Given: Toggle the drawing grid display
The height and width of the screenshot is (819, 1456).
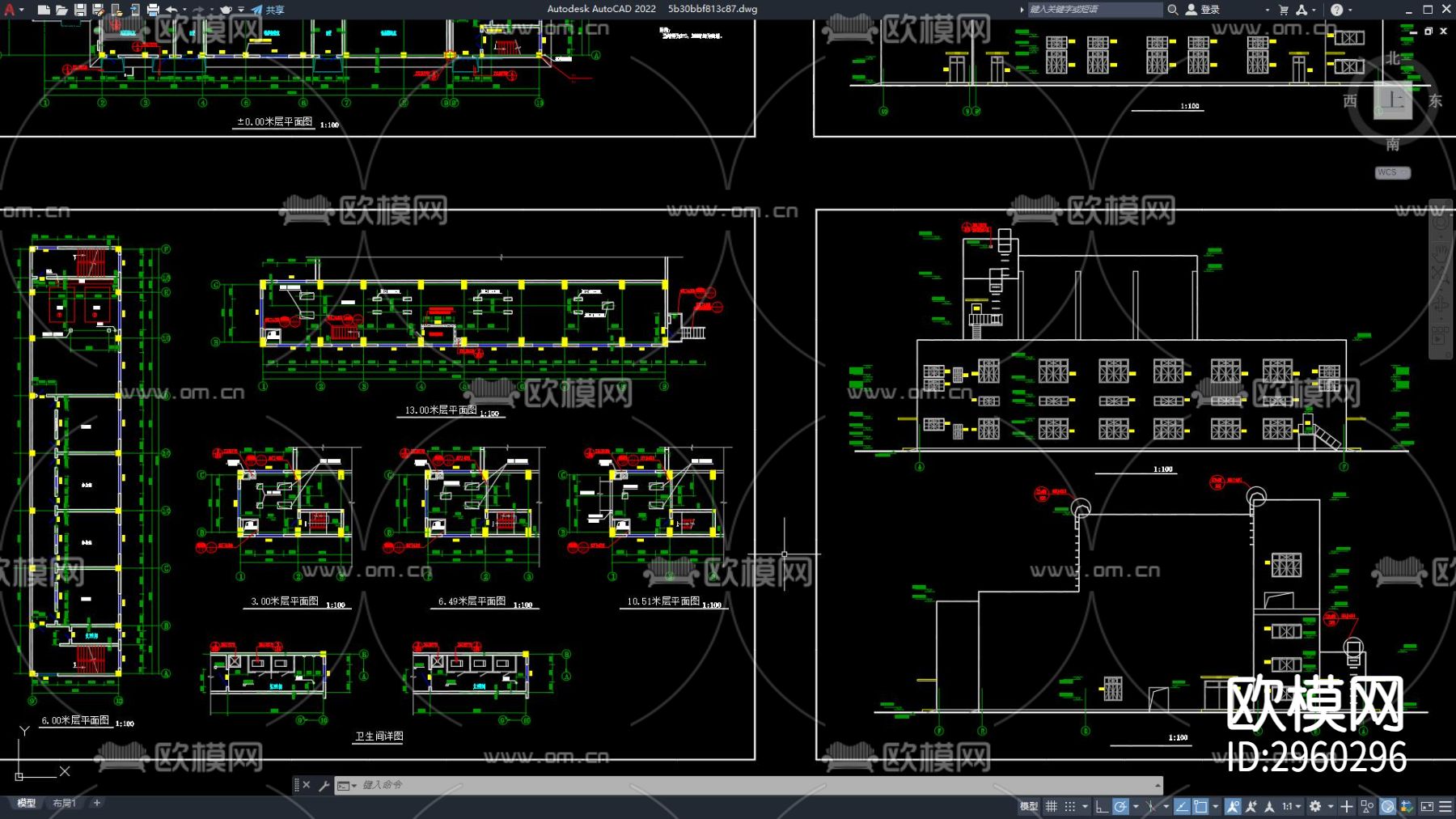Looking at the screenshot, I should tap(1052, 806).
